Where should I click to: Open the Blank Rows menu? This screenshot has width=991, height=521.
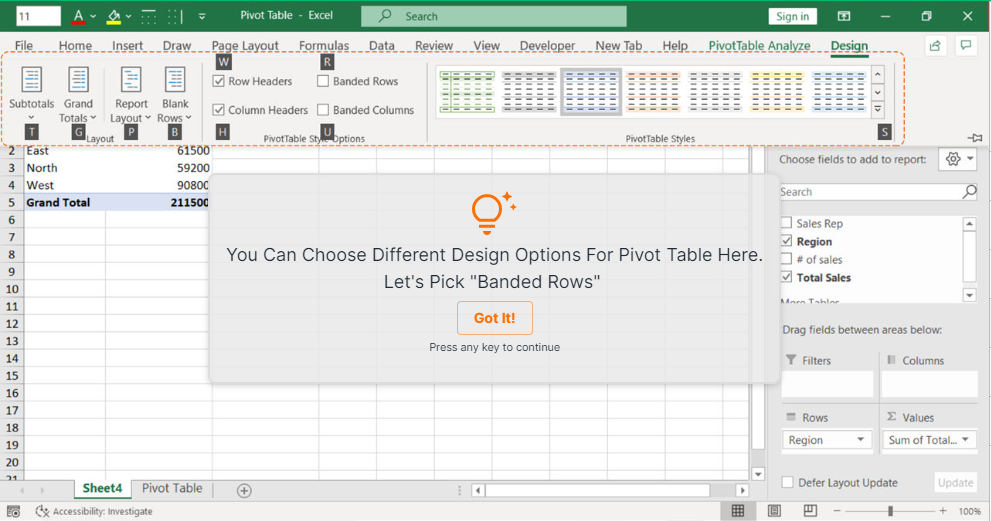pyautogui.click(x=174, y=94)
